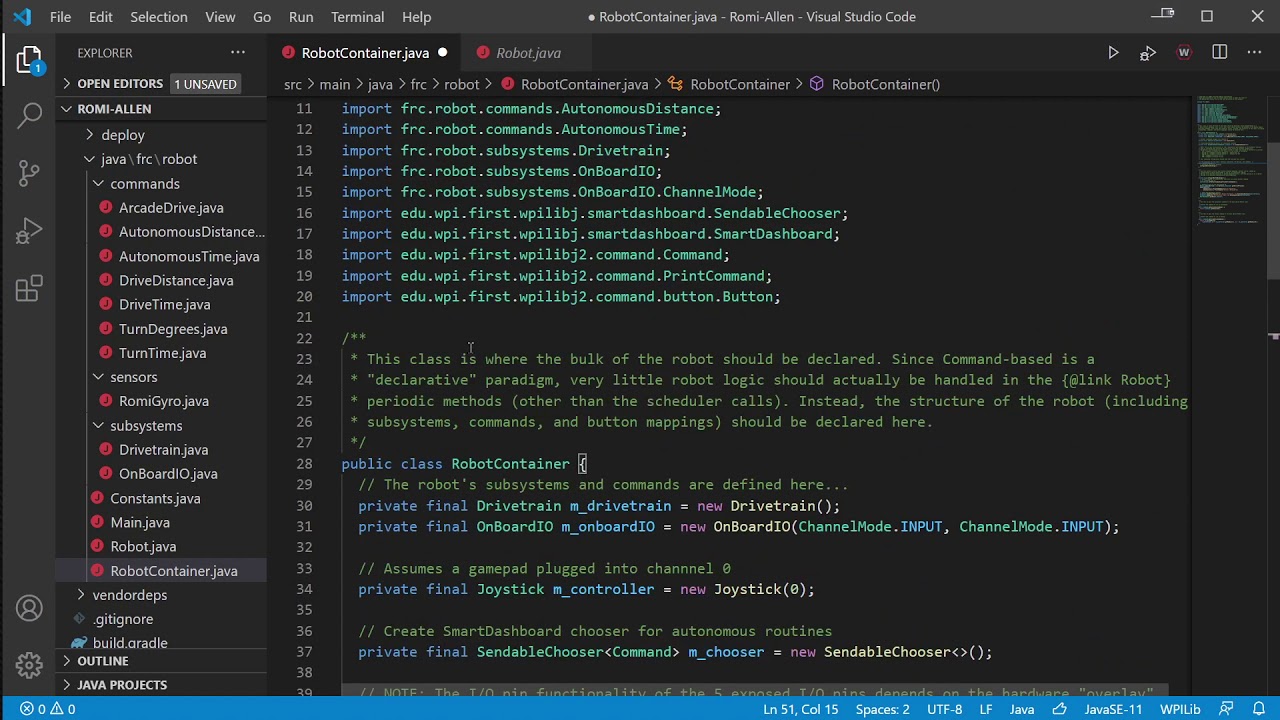Open the Run and Debug view
1280x720 pixels.
29,231
